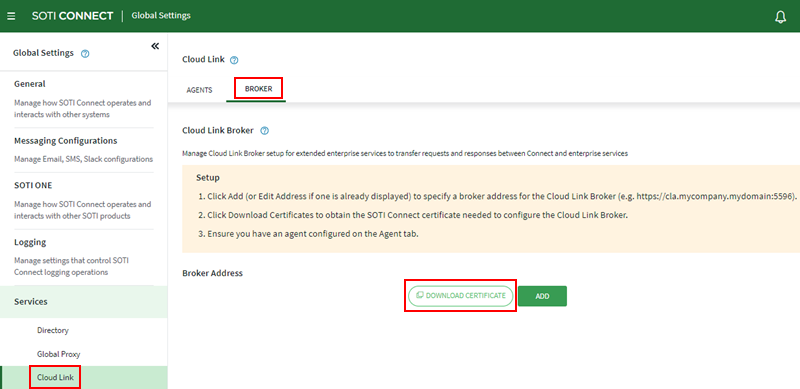This screenshot has width=800, height=389.
Task: Click 'Manage Email, SMS, Slack configurations' text
Action: (84, 159)
